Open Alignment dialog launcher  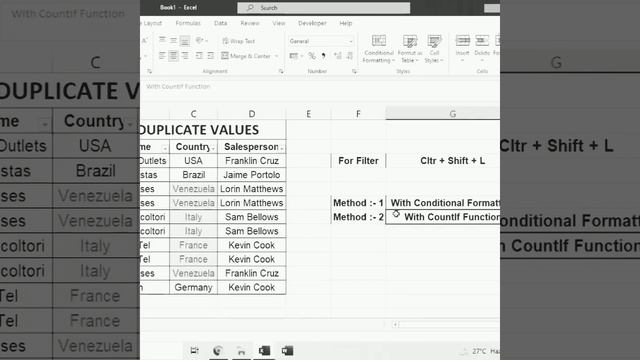281,71
